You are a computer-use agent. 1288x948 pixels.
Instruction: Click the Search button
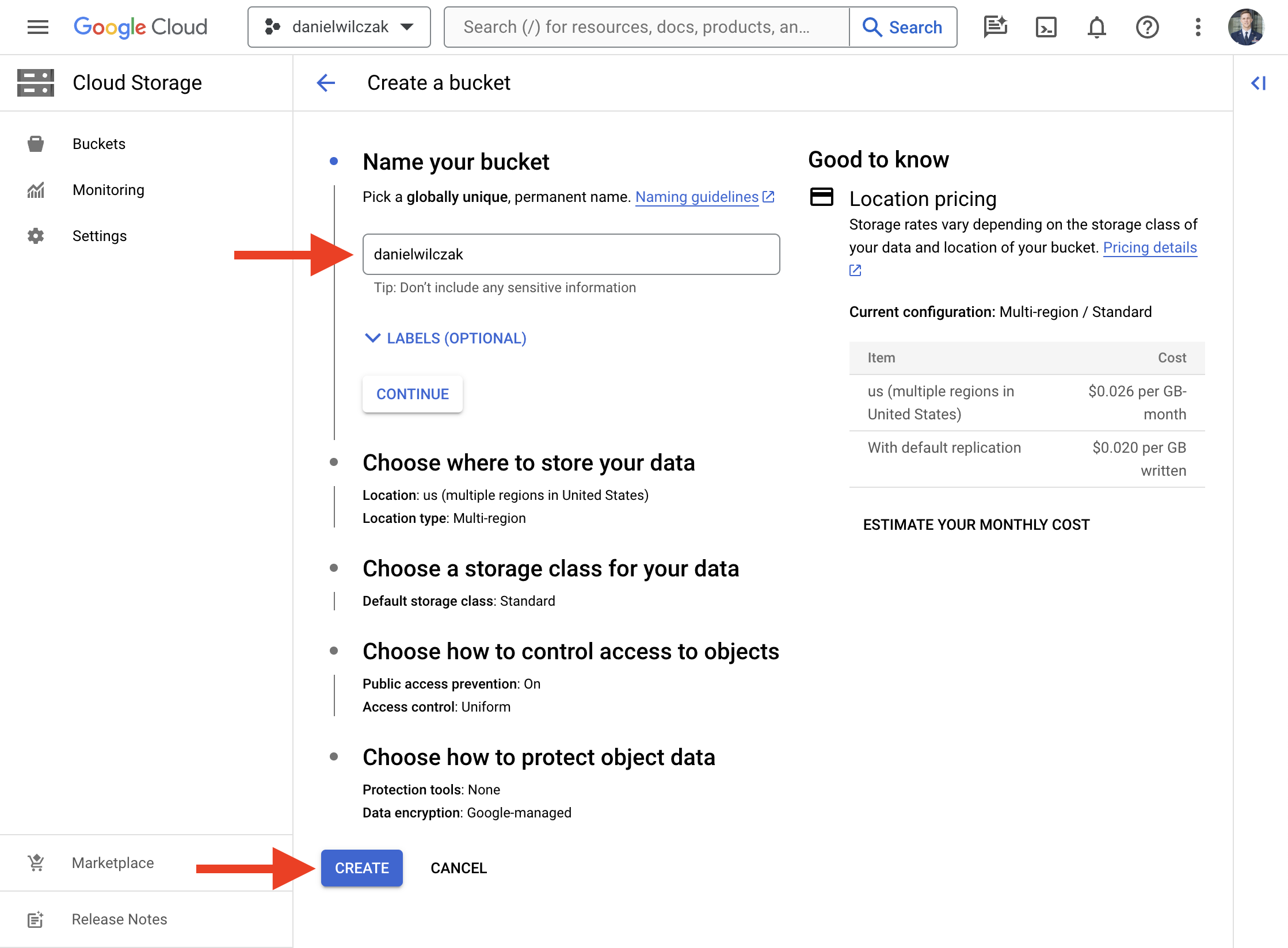coord(903,27)
